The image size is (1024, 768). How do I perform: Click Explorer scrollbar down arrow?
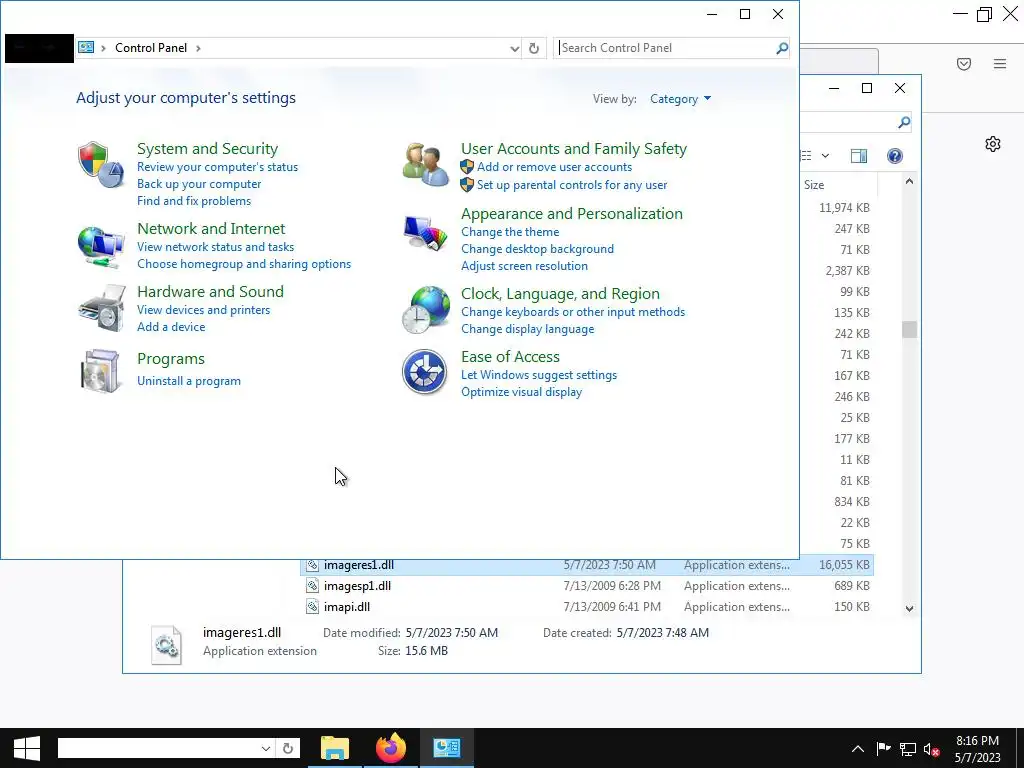point(909,608)
